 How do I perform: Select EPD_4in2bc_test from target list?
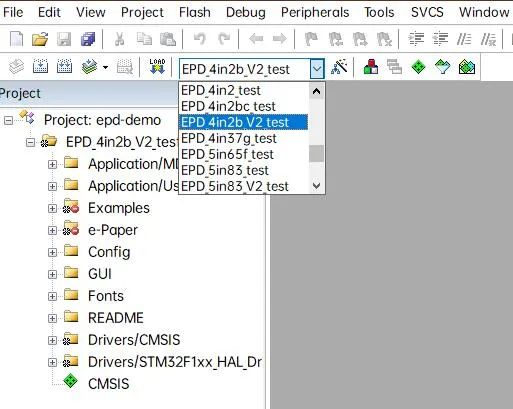point(243,106)
